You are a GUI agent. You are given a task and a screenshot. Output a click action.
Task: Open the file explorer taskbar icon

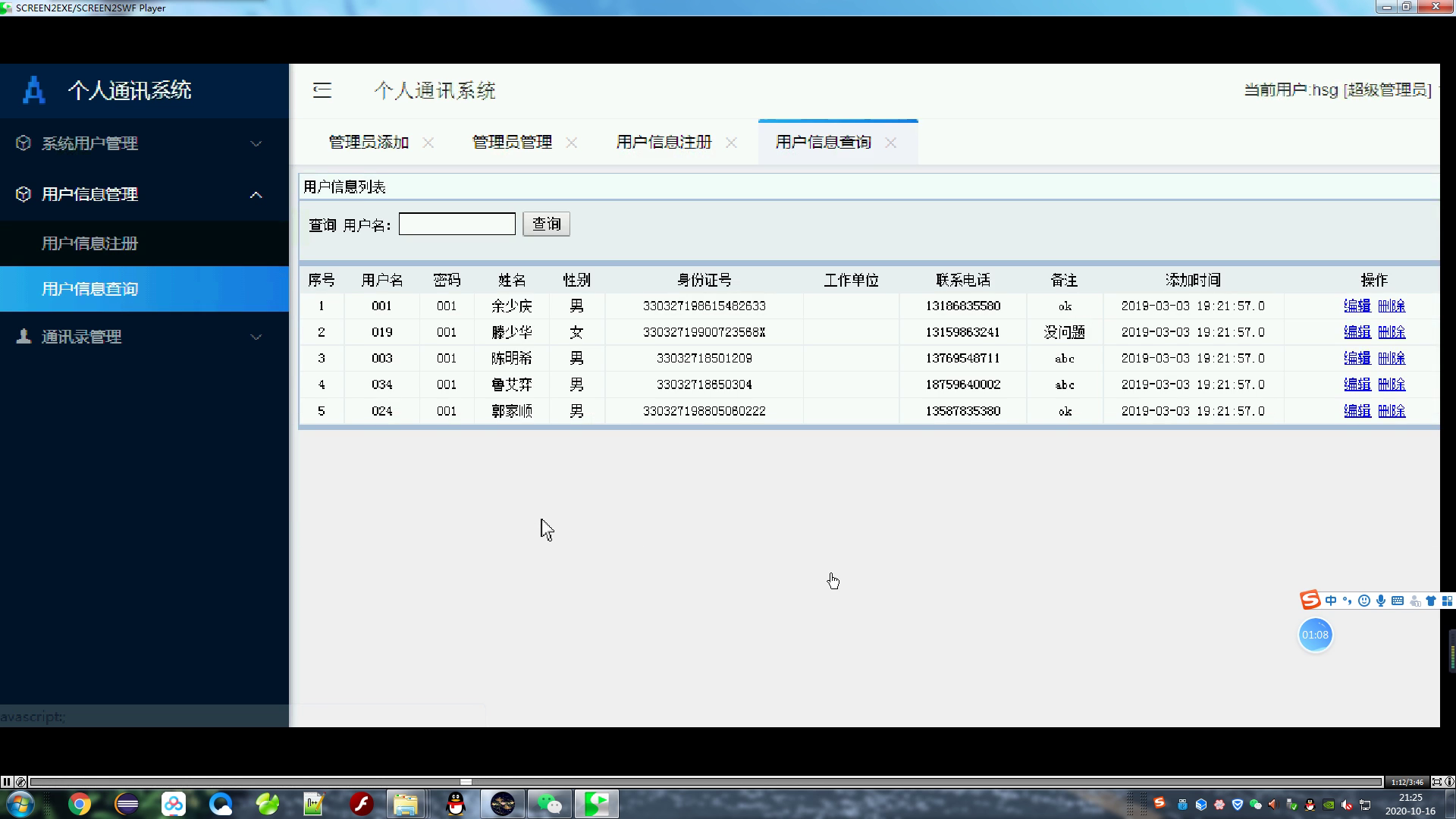tap(406, 804)
